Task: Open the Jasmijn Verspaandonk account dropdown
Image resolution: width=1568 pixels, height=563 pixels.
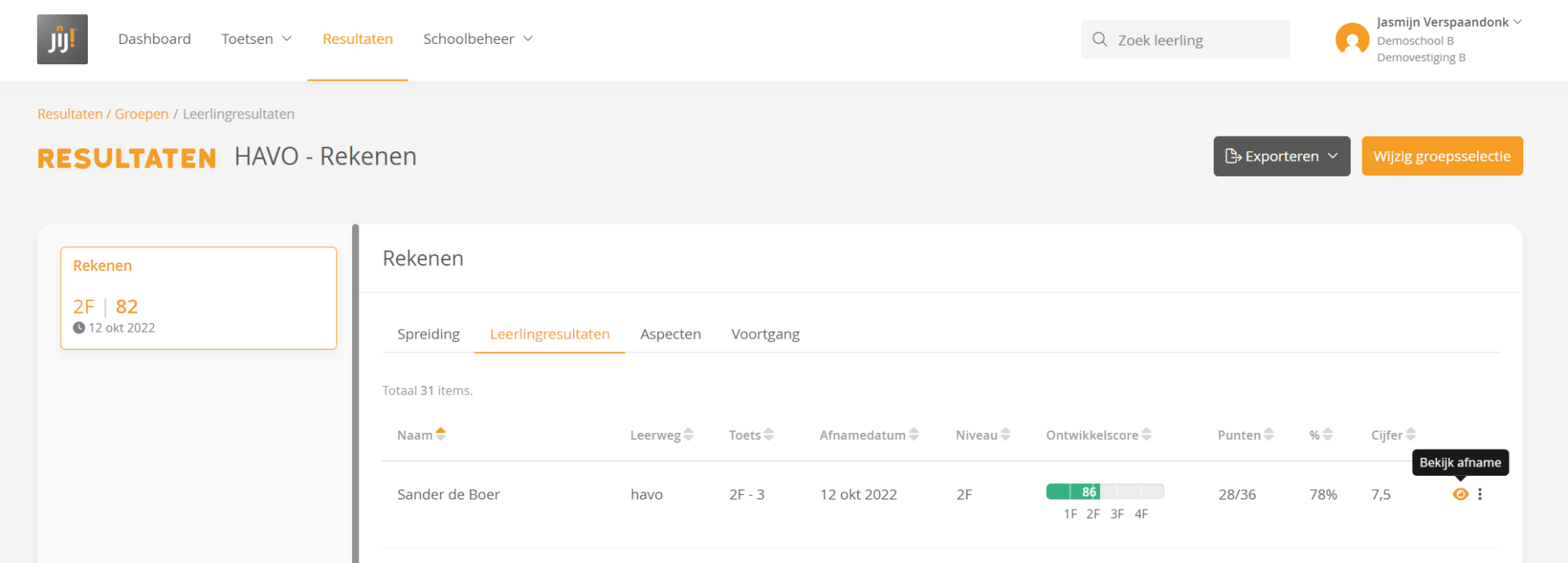Action: 1449,22
